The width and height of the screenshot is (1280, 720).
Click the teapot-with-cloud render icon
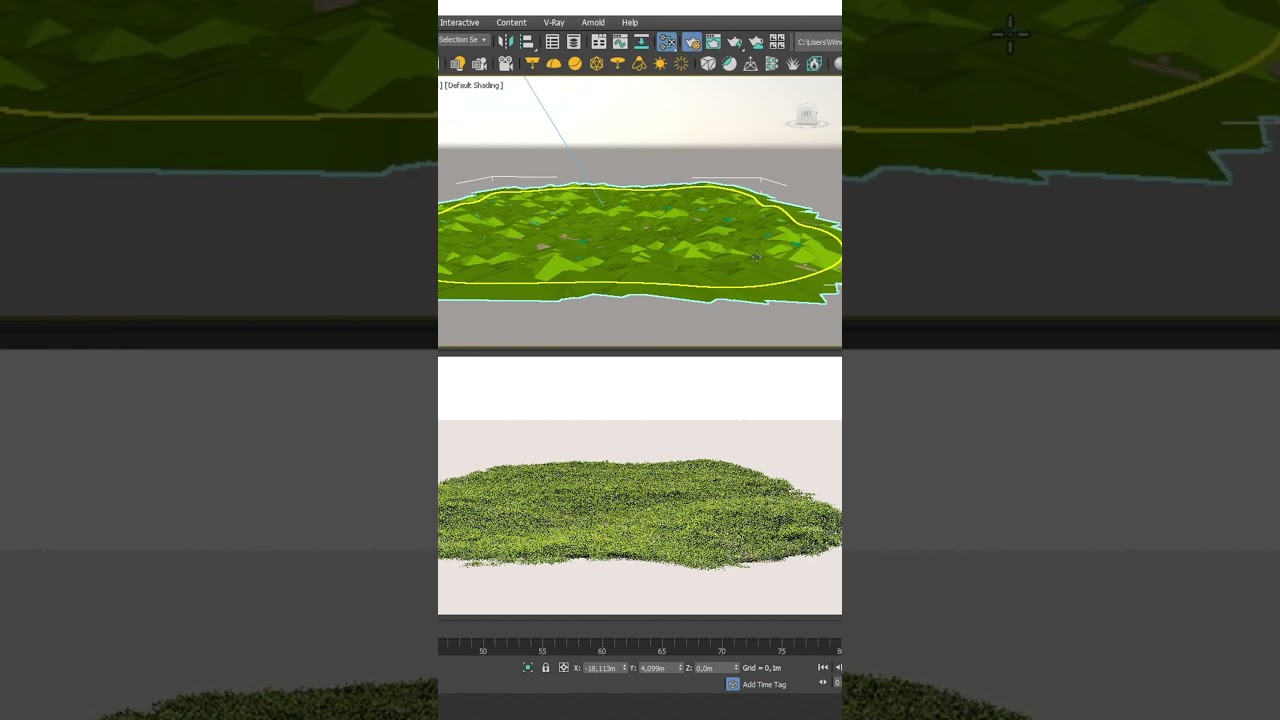pos(756,41)
